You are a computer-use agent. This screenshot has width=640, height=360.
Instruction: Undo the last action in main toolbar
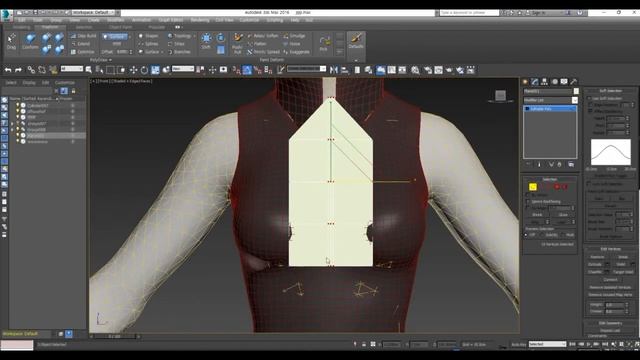pos(8,70)
